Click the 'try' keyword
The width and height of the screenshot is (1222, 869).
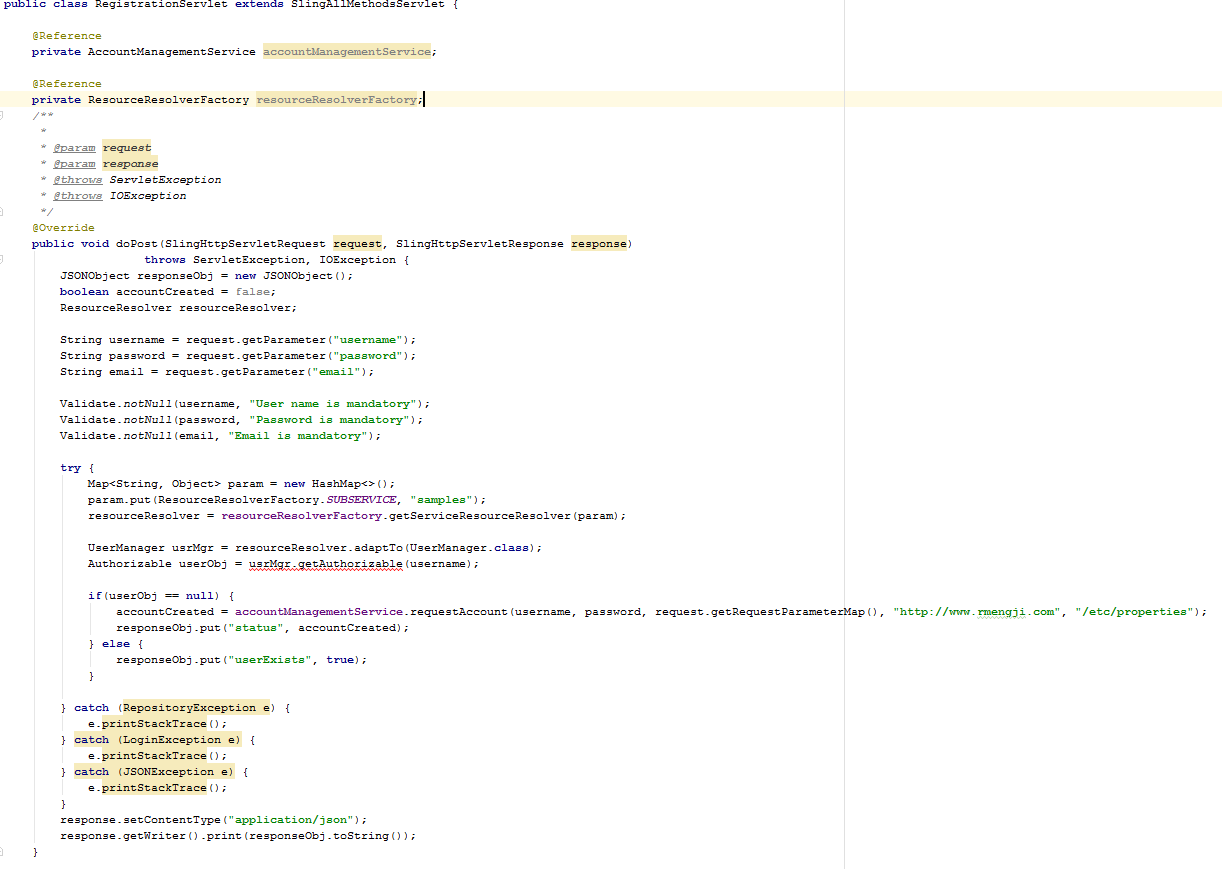(70, 468)
